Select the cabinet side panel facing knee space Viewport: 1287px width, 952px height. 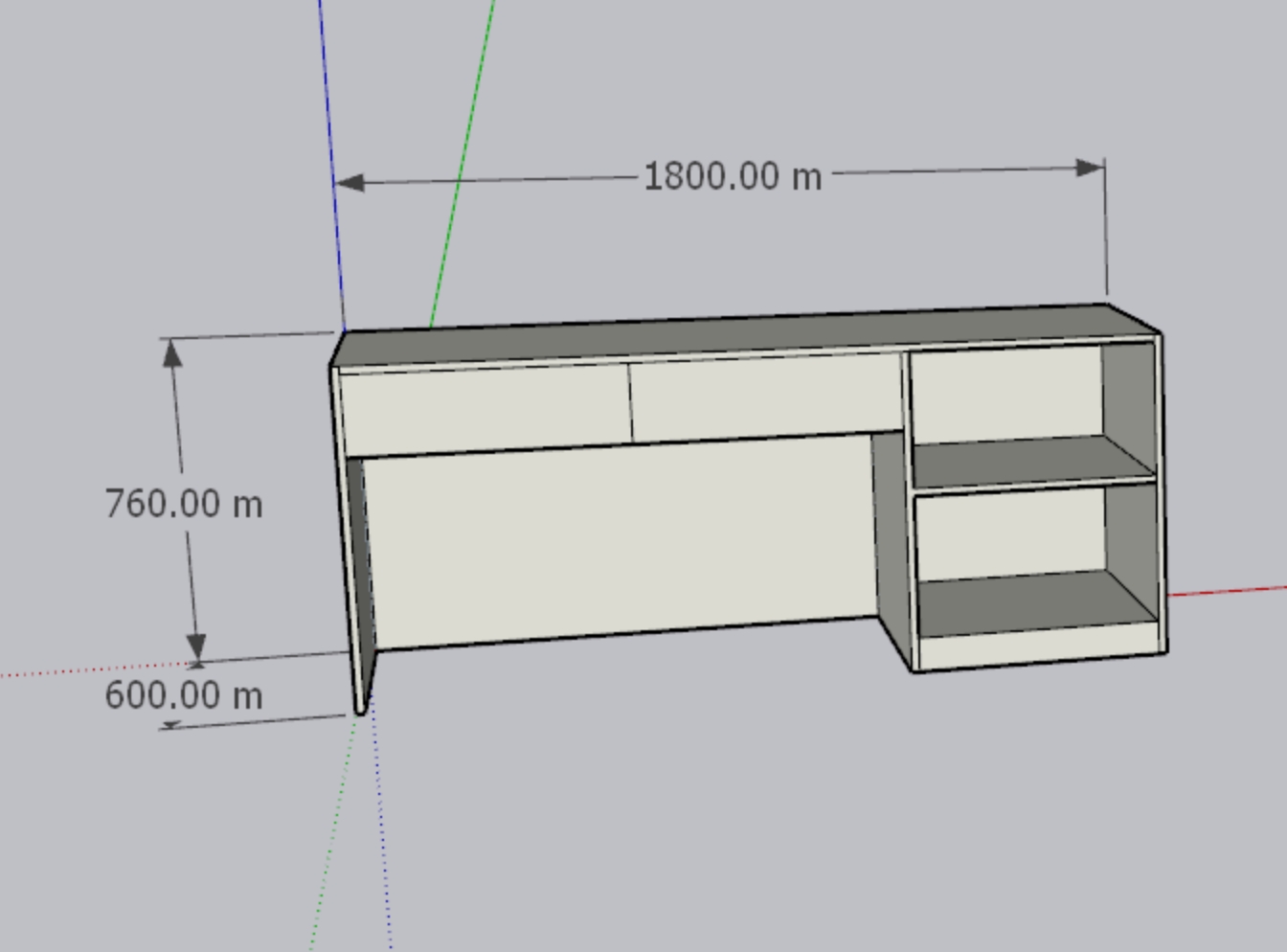pyautogui.click(x=892, y=546)
